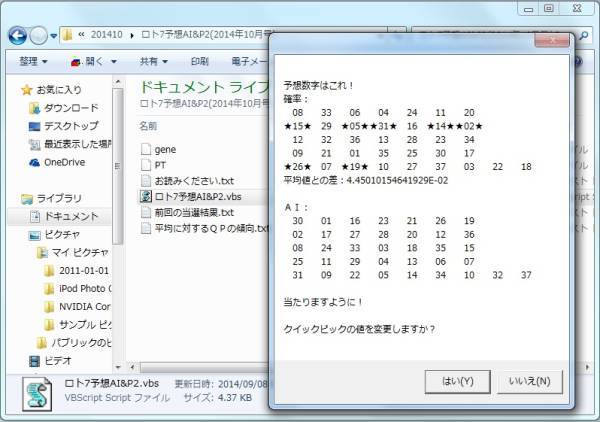Select ピクチャ library in navigation pane

pyautogui.click(x=62, y=235)
